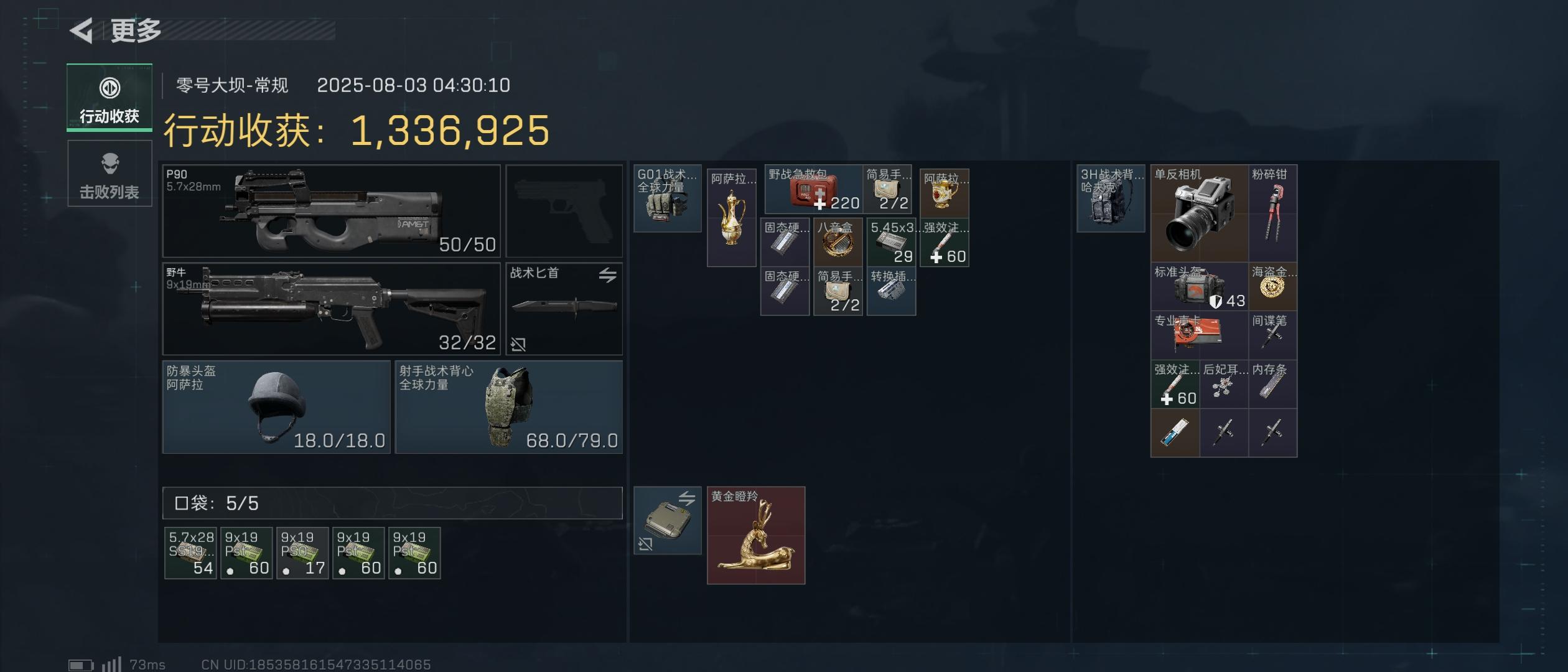Select the G01战术 chest rig slot
1568x672 pixels.
(x=668, y=198)
